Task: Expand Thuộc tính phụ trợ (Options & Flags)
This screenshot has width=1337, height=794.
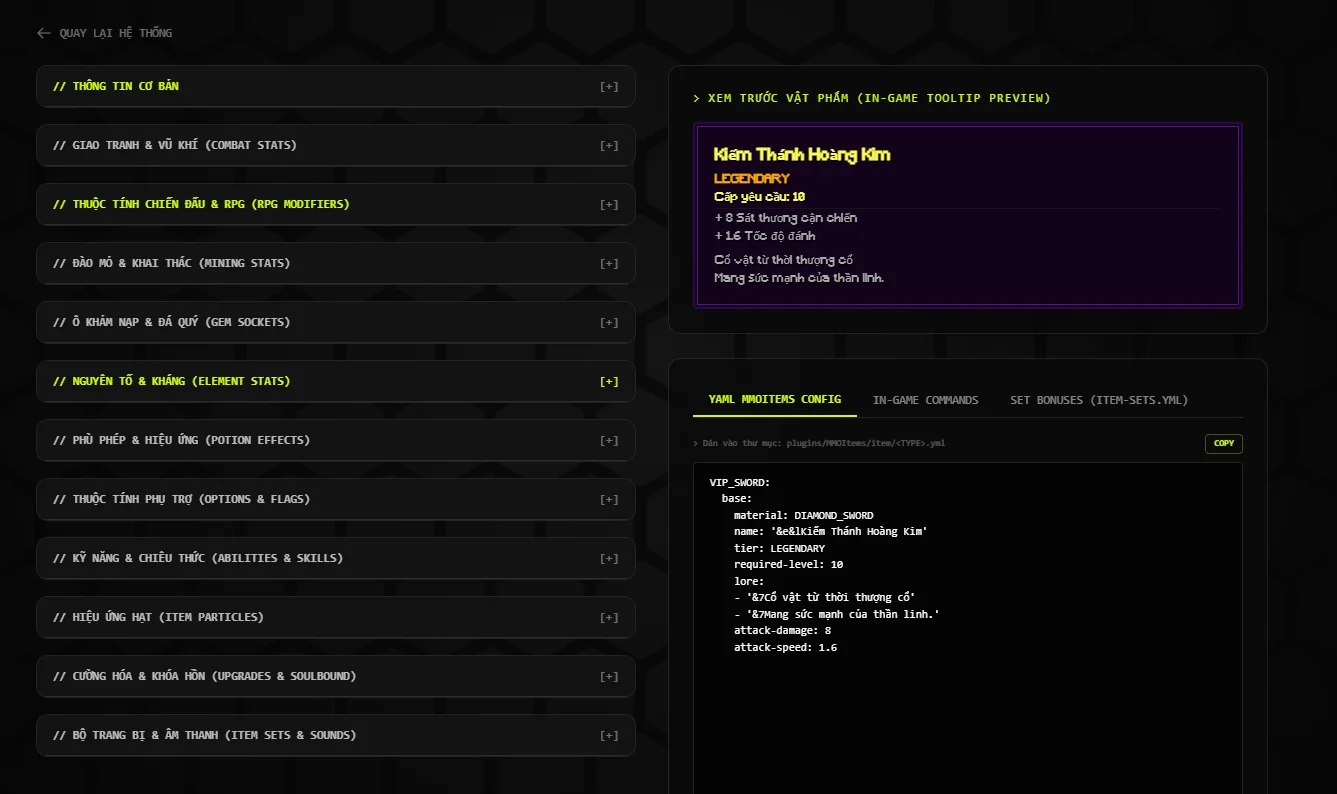Action: click(336, 499)
